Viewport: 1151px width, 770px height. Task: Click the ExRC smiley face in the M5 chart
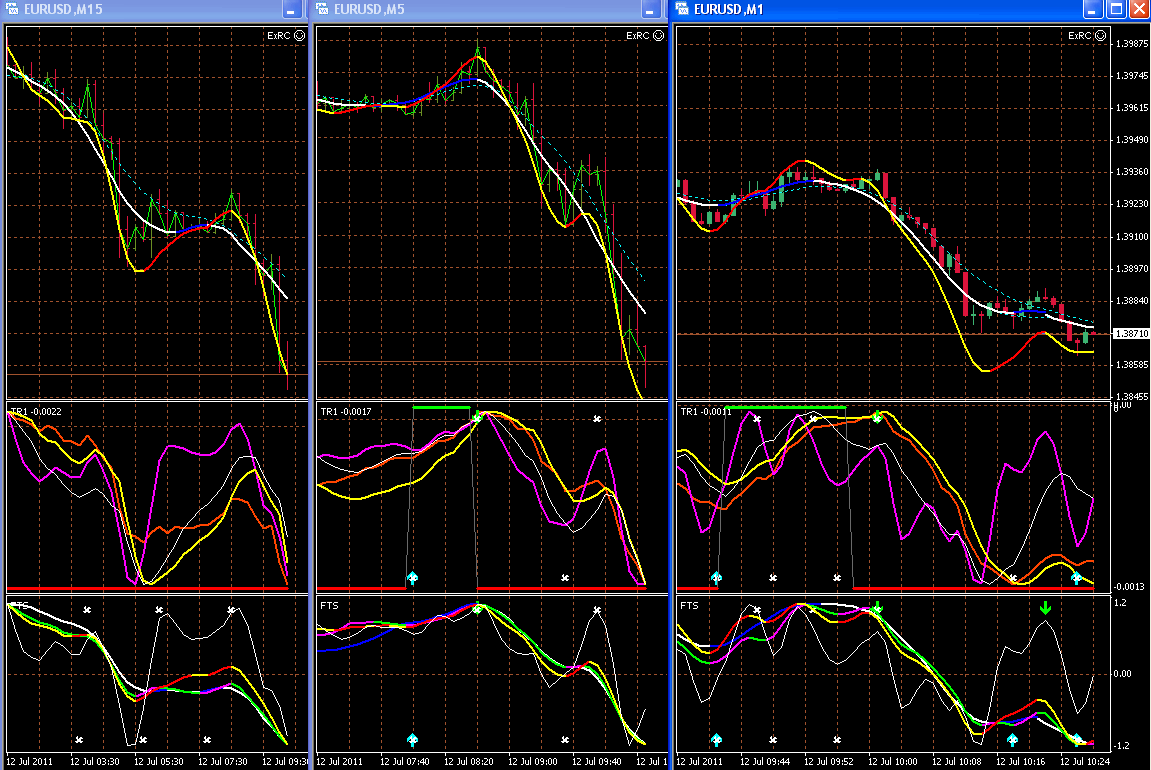pyautogui.click(x=658, y=35)
